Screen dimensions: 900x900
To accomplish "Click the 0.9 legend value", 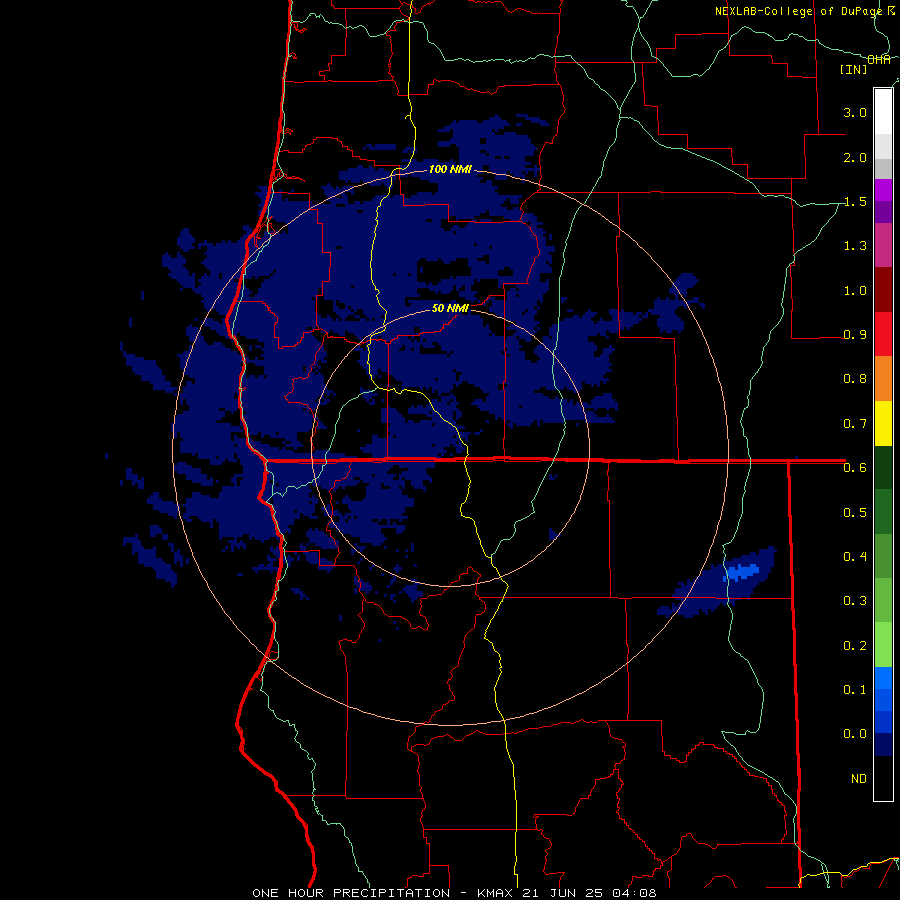I will (x=855, y=335).
